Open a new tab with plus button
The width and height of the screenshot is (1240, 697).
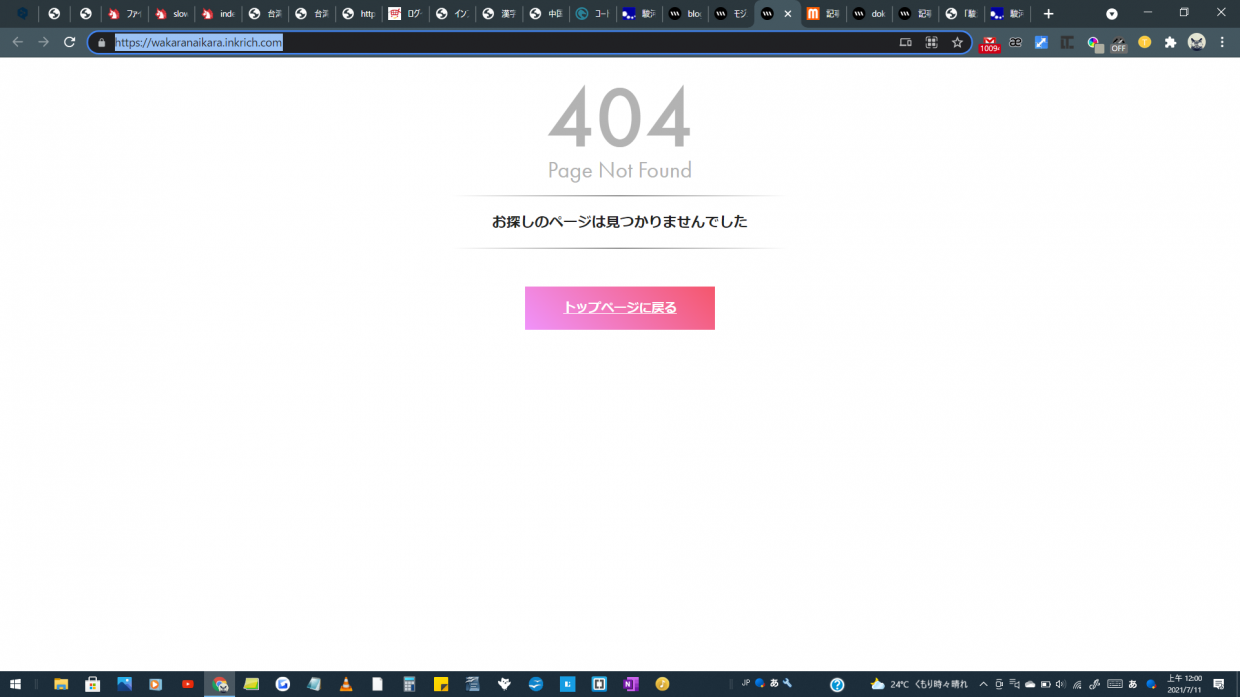(1048, 14)
